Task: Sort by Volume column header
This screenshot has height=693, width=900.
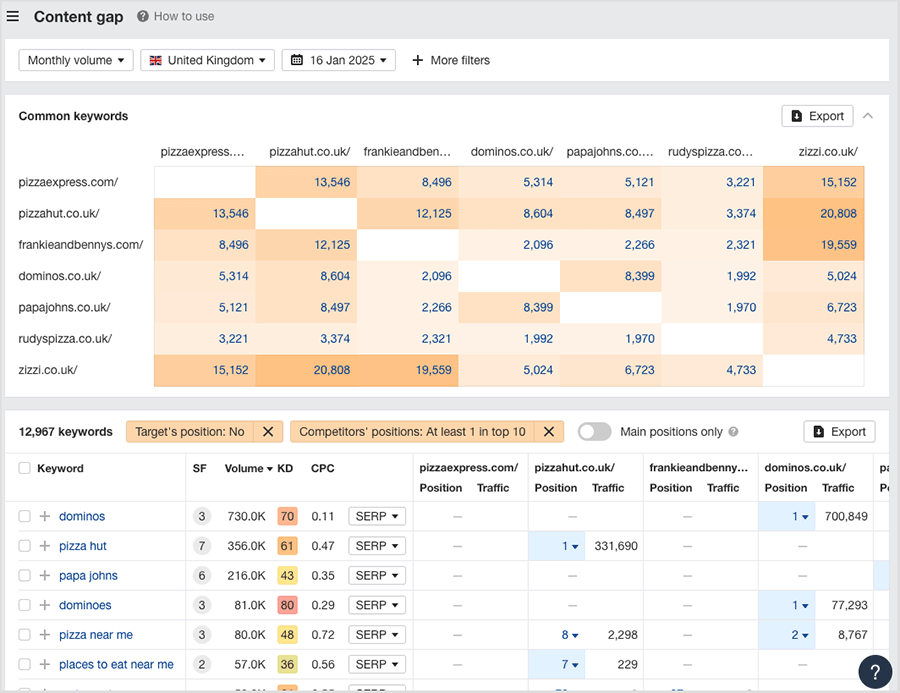Action: [249, 469]
